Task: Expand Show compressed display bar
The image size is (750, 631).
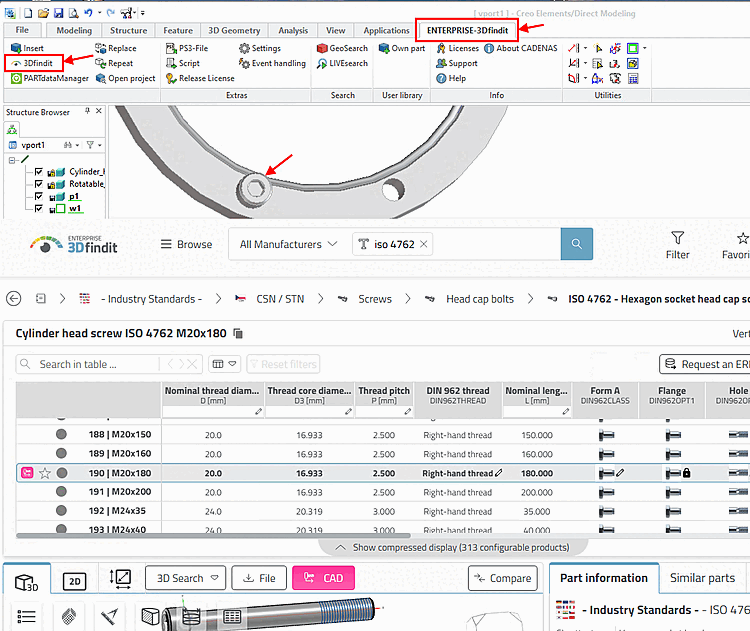Action: tap(452, 547)
